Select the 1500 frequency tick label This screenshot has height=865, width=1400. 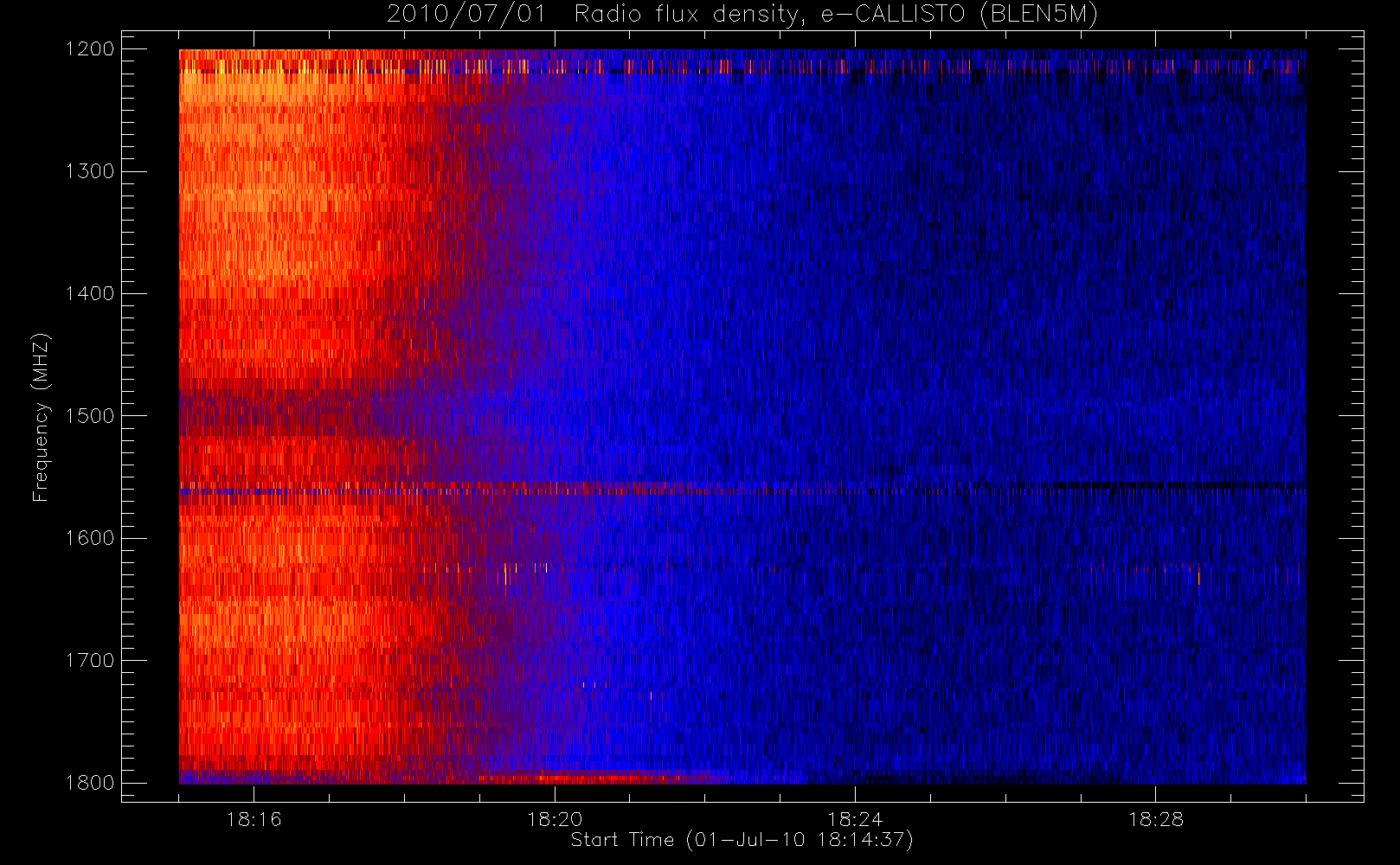[x=90, y=416]
